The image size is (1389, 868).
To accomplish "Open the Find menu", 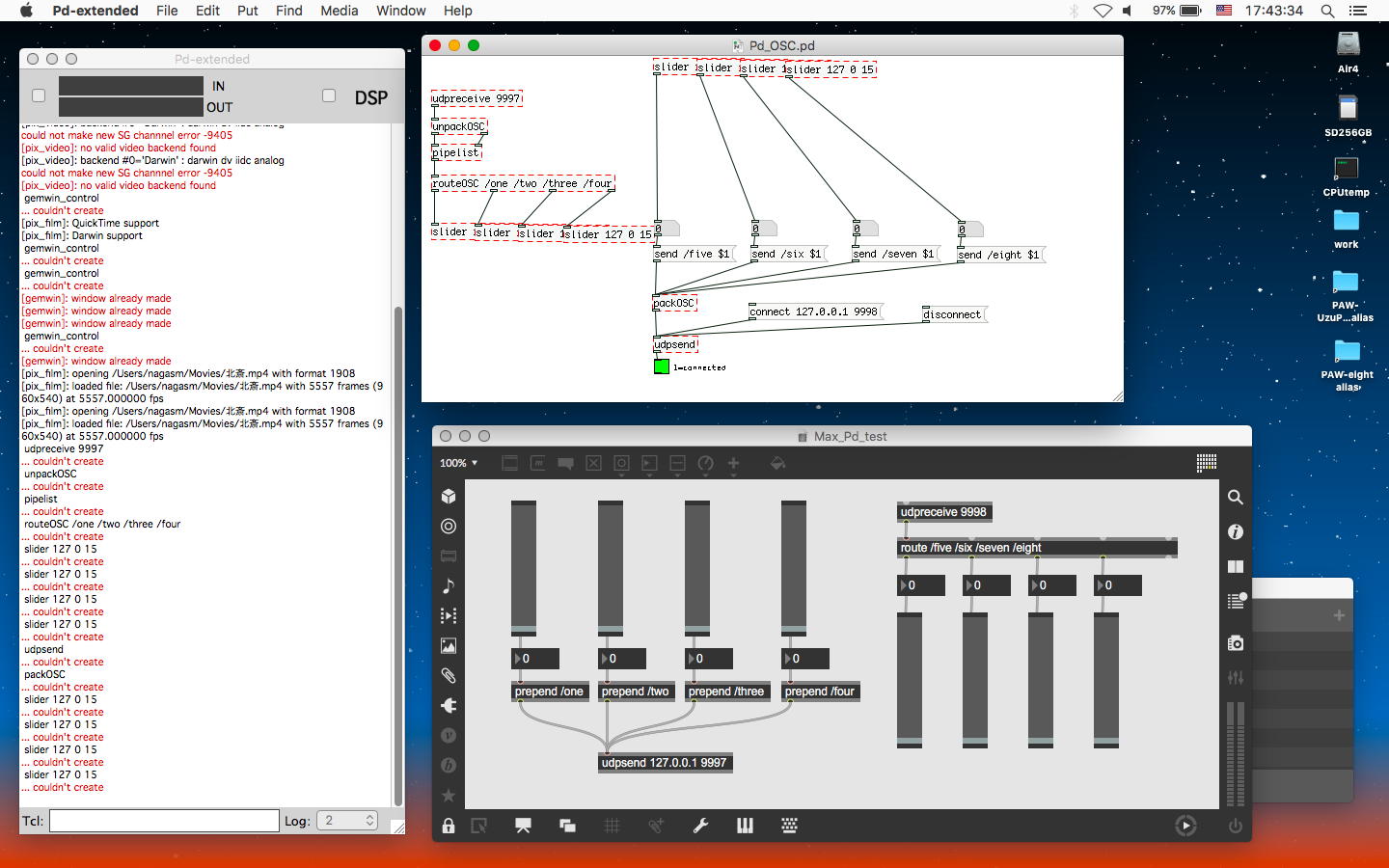I will point(288,11).
